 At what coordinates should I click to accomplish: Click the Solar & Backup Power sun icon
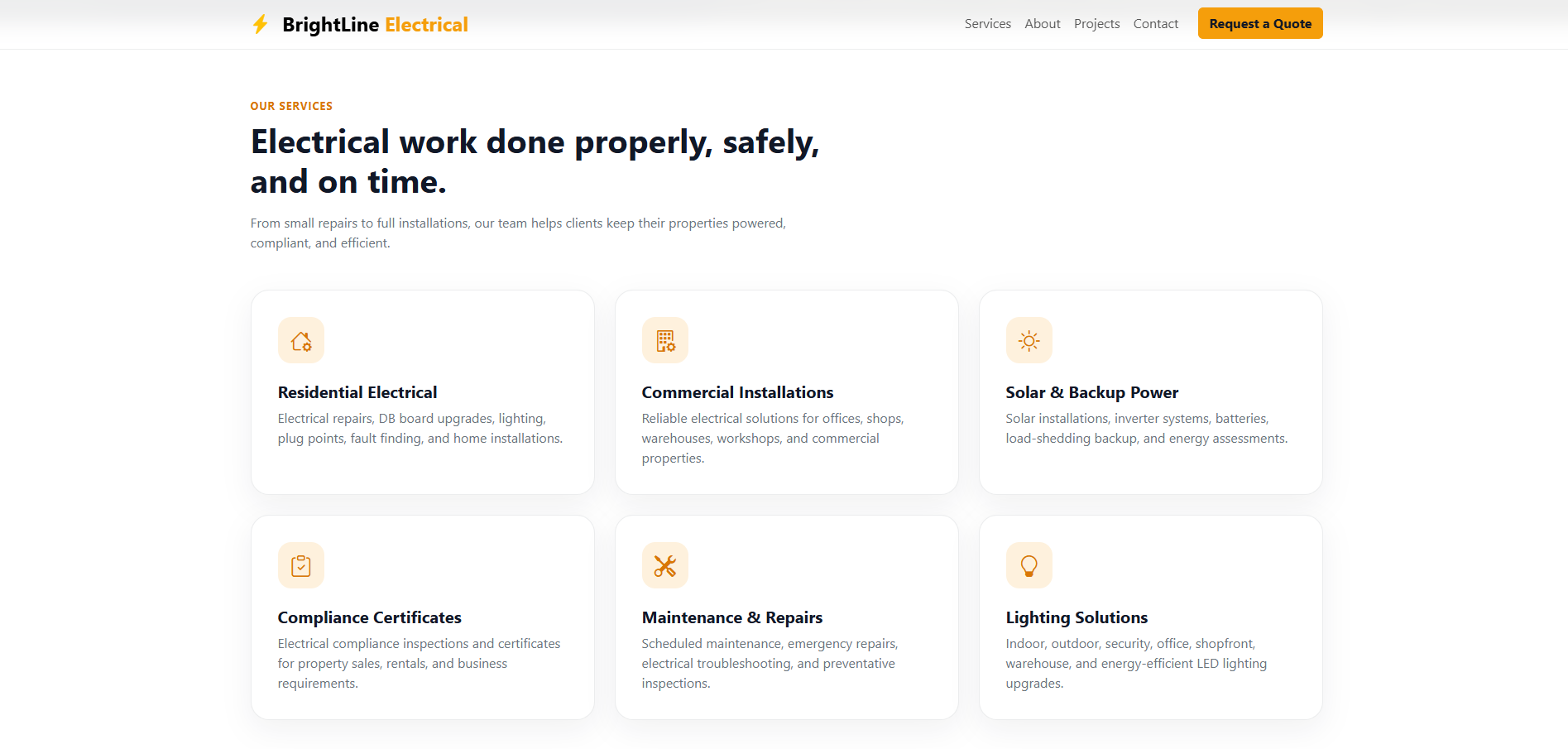(x=1029, y=340)
